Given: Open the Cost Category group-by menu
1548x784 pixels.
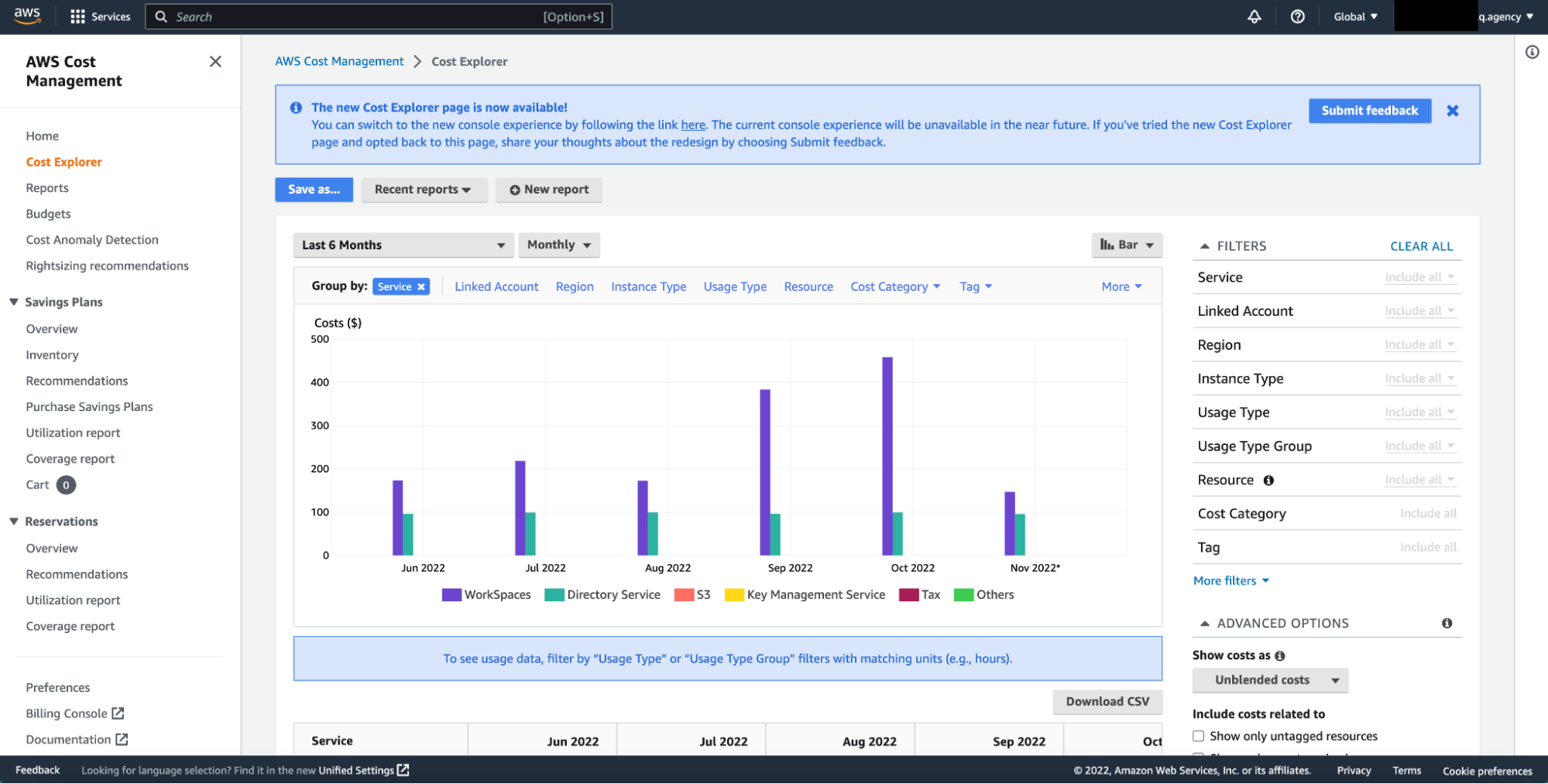Looking at the screenshot, I should 895,286.
